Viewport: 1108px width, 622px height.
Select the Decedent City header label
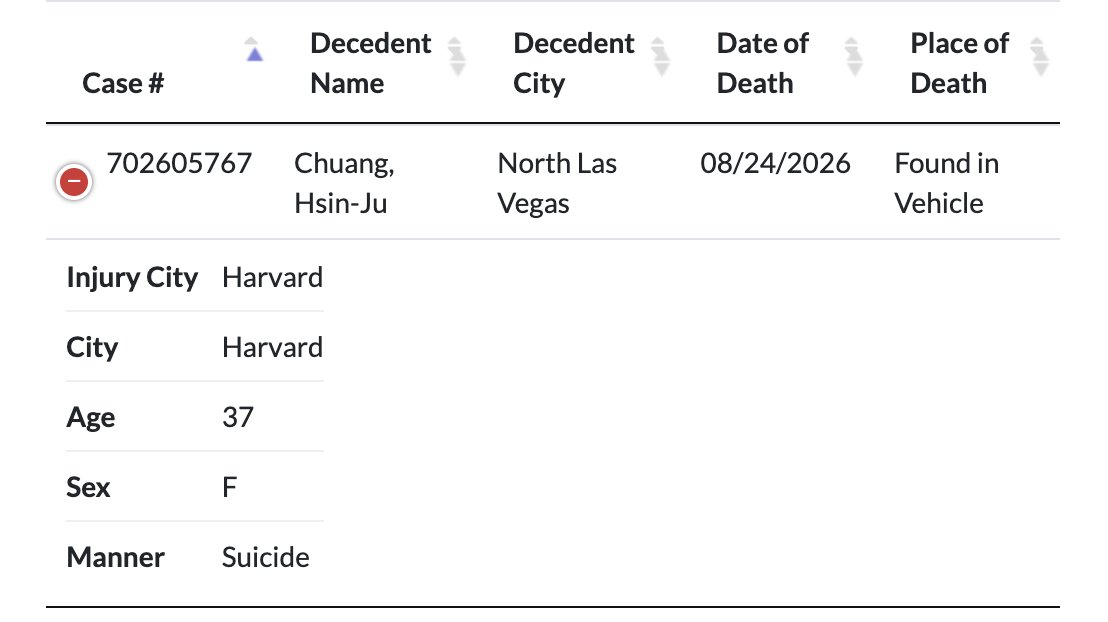pos(574,63)
